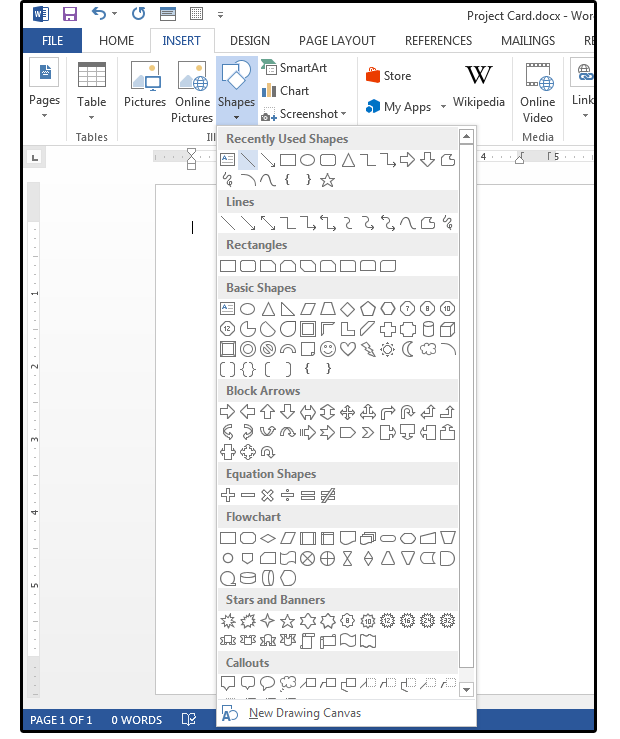This screenshot has width=620, height=739.
Task: Open Customize Quick Access Toolbar dropdown
Action: coord(220,15)
